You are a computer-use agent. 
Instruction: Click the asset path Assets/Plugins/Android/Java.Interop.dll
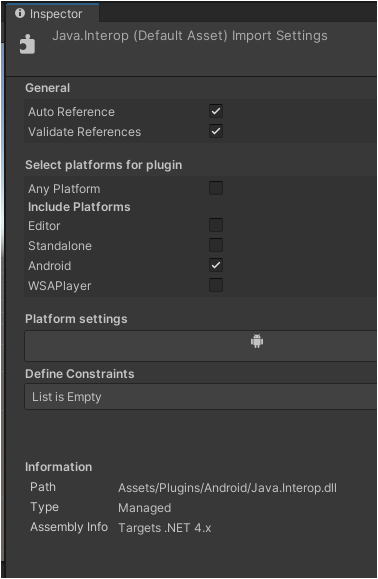227,488
